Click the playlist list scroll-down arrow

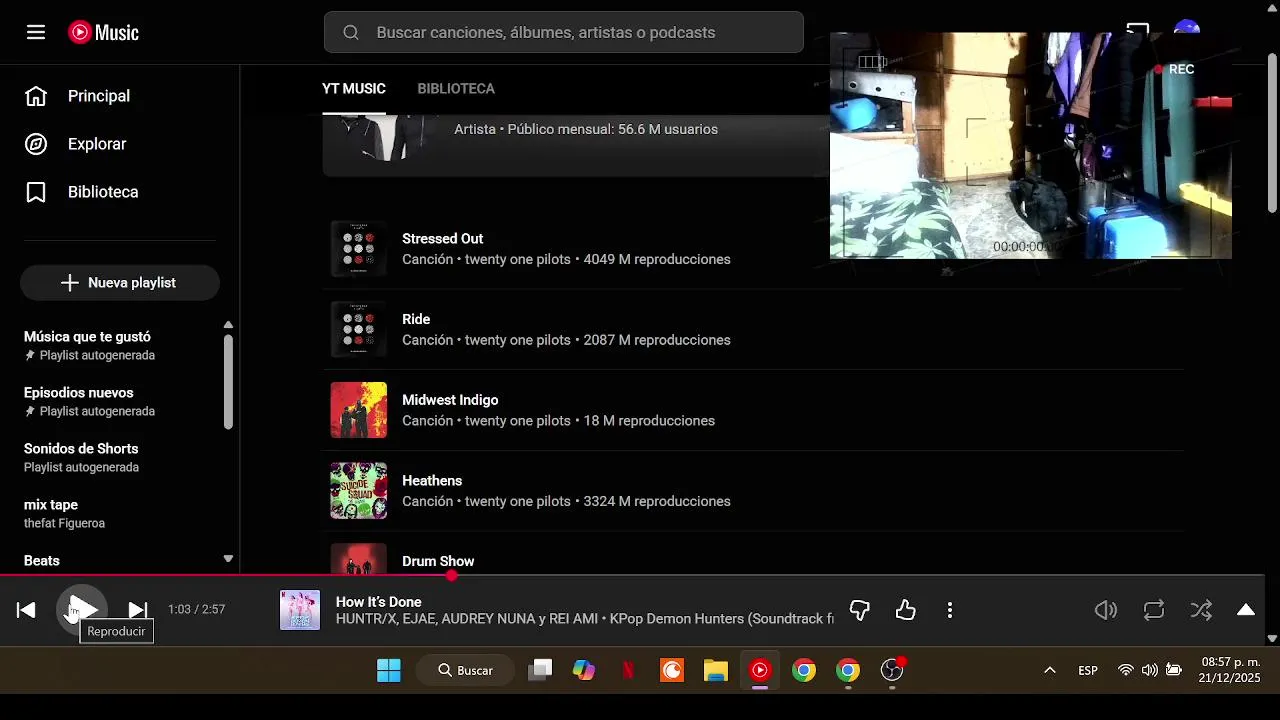pos(228,559)
